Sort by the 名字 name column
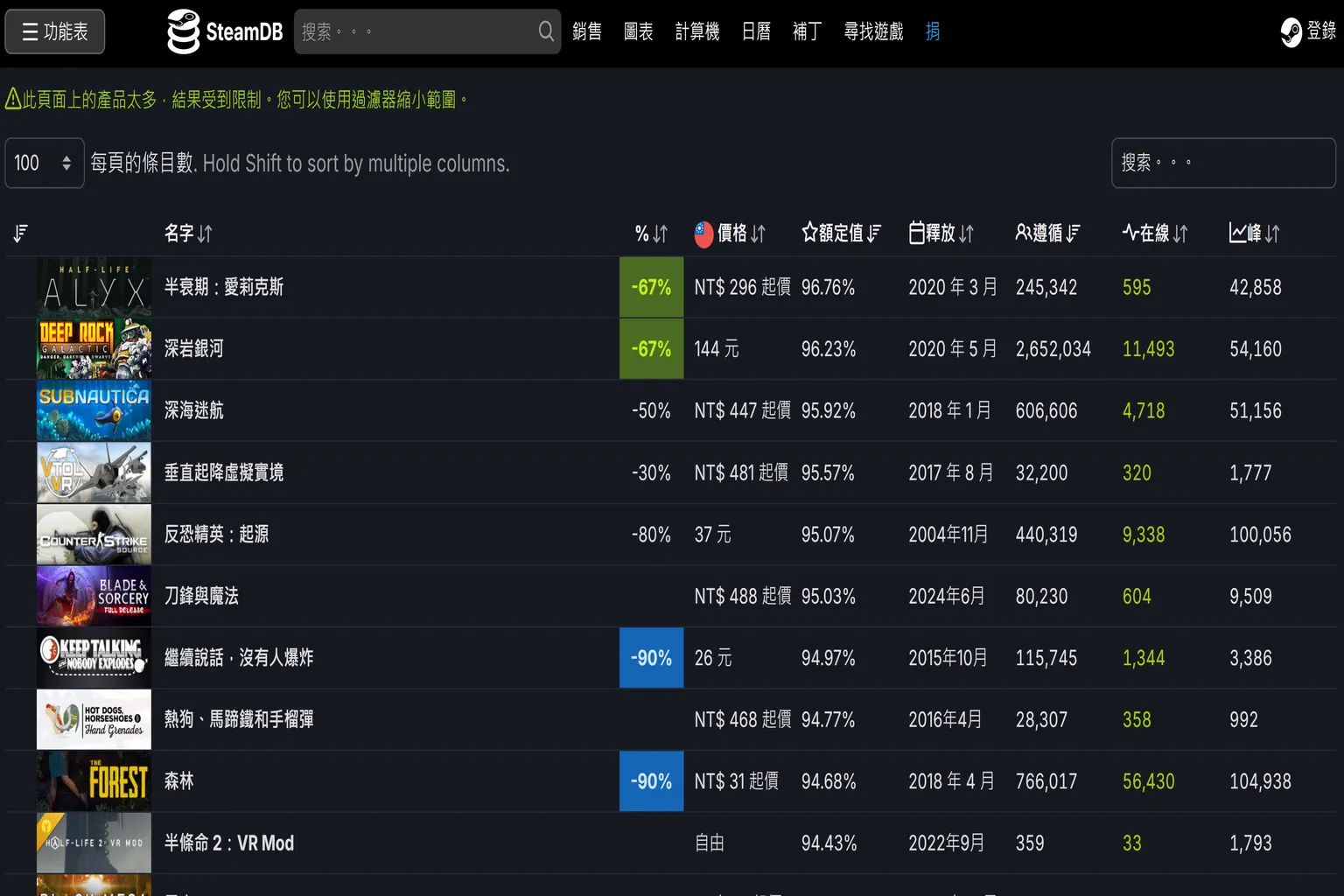 188,234
